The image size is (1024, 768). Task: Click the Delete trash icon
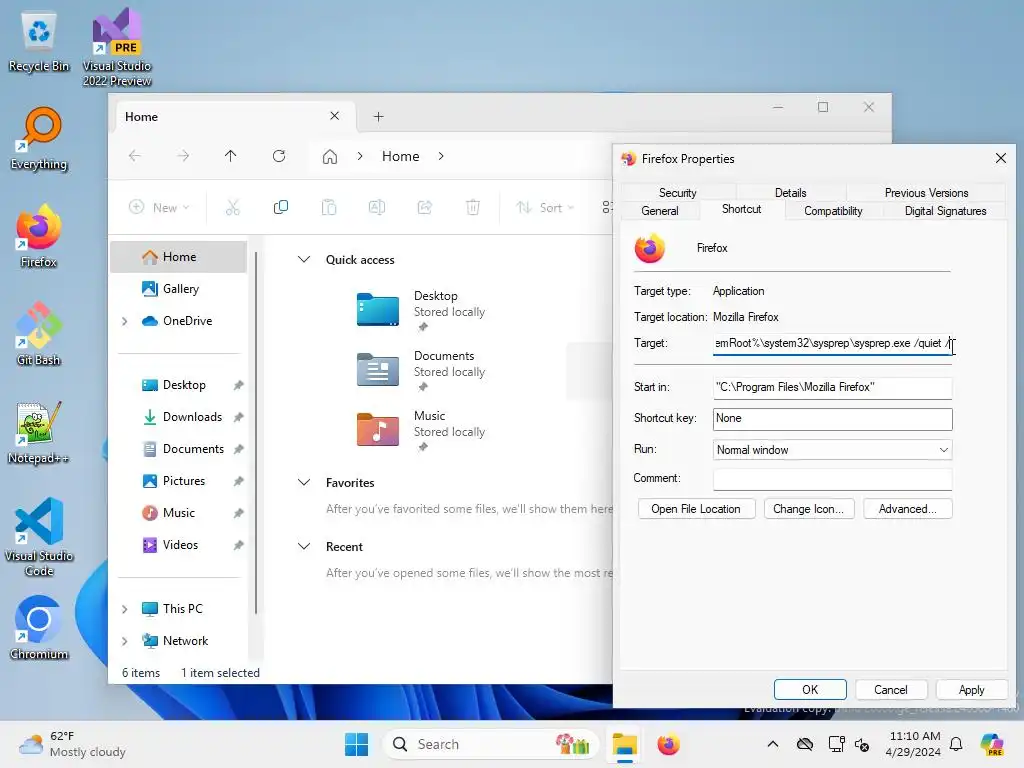(473, 208)
